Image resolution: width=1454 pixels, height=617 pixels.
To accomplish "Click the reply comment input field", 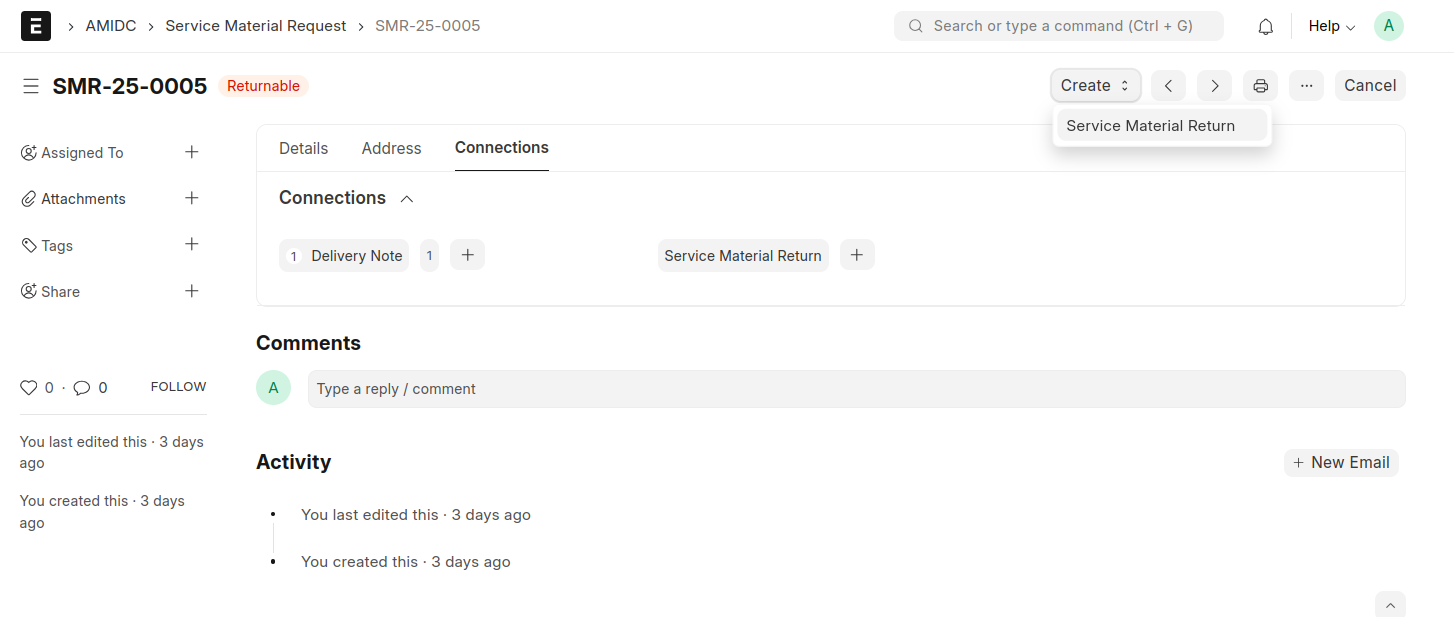I will (x=855, y=388).
